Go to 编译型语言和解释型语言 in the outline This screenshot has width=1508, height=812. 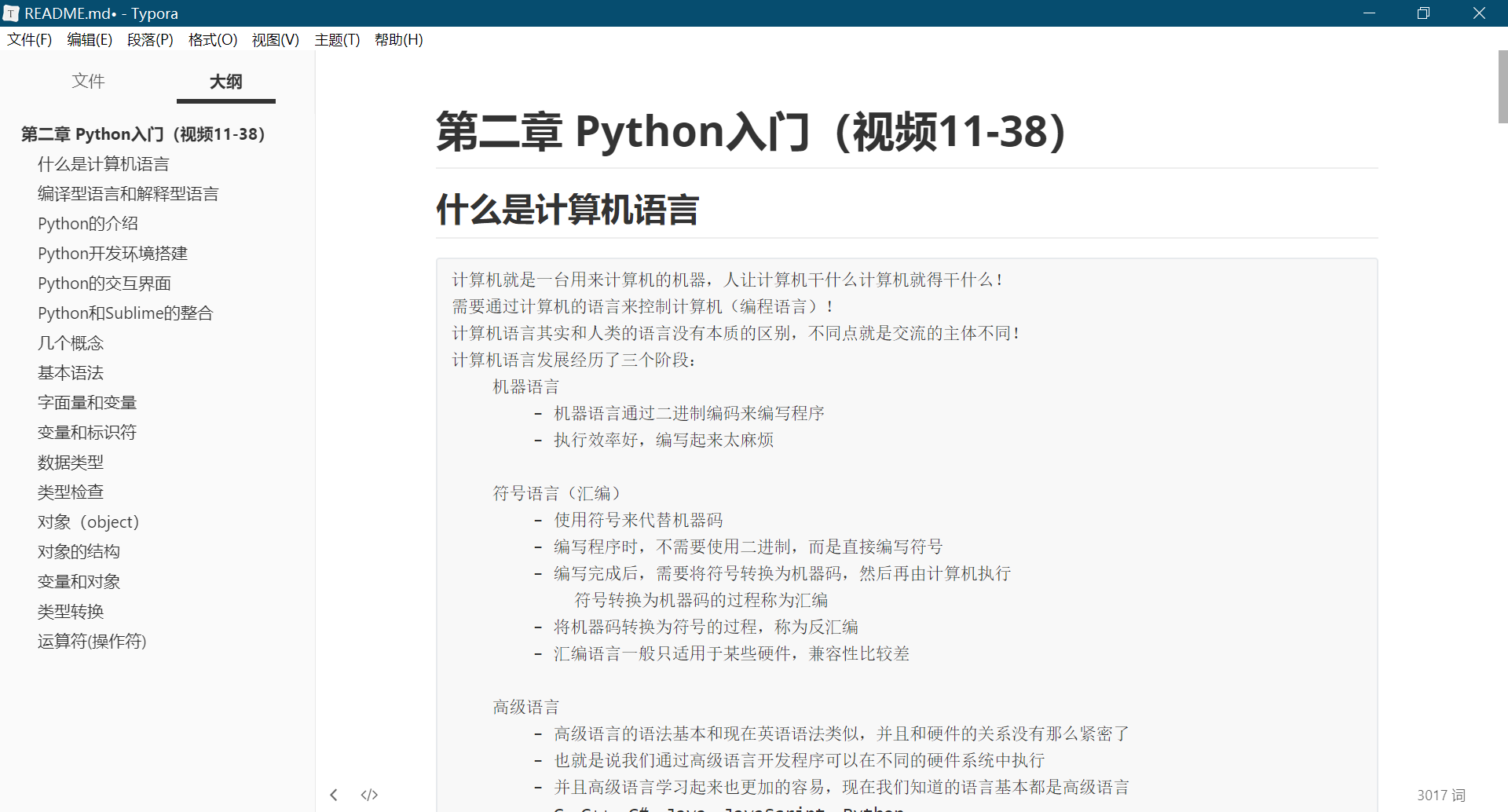pos(128,194)
